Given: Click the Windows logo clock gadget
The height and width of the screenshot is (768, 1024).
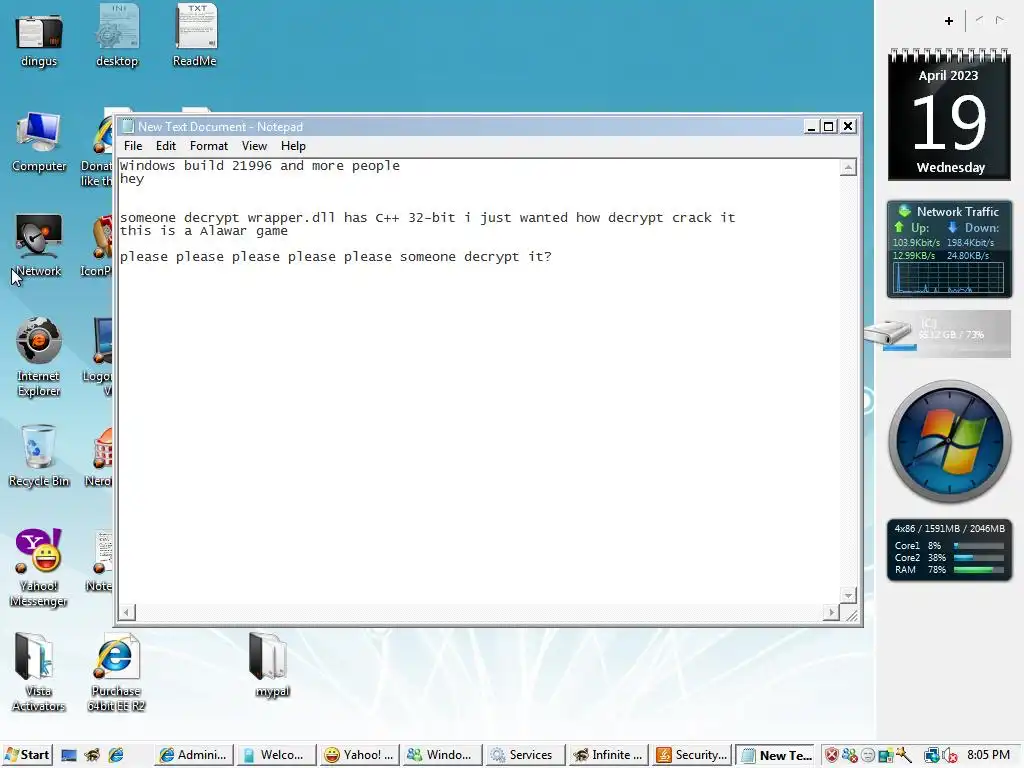Looking at the screenshot, I should (949, 441).
